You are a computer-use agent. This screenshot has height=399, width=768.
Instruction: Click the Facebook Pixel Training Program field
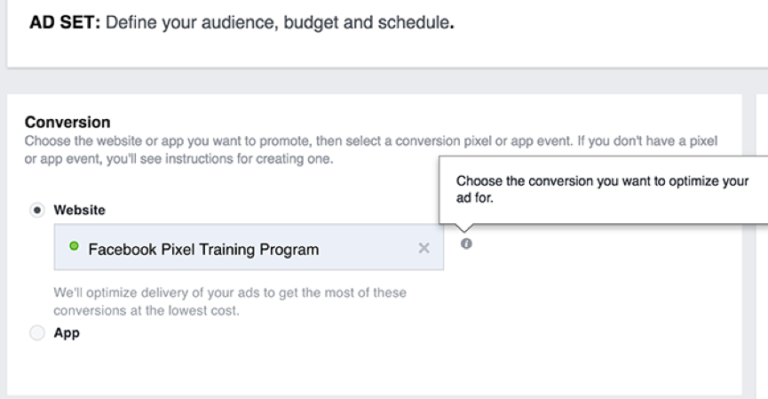(249, 247)
